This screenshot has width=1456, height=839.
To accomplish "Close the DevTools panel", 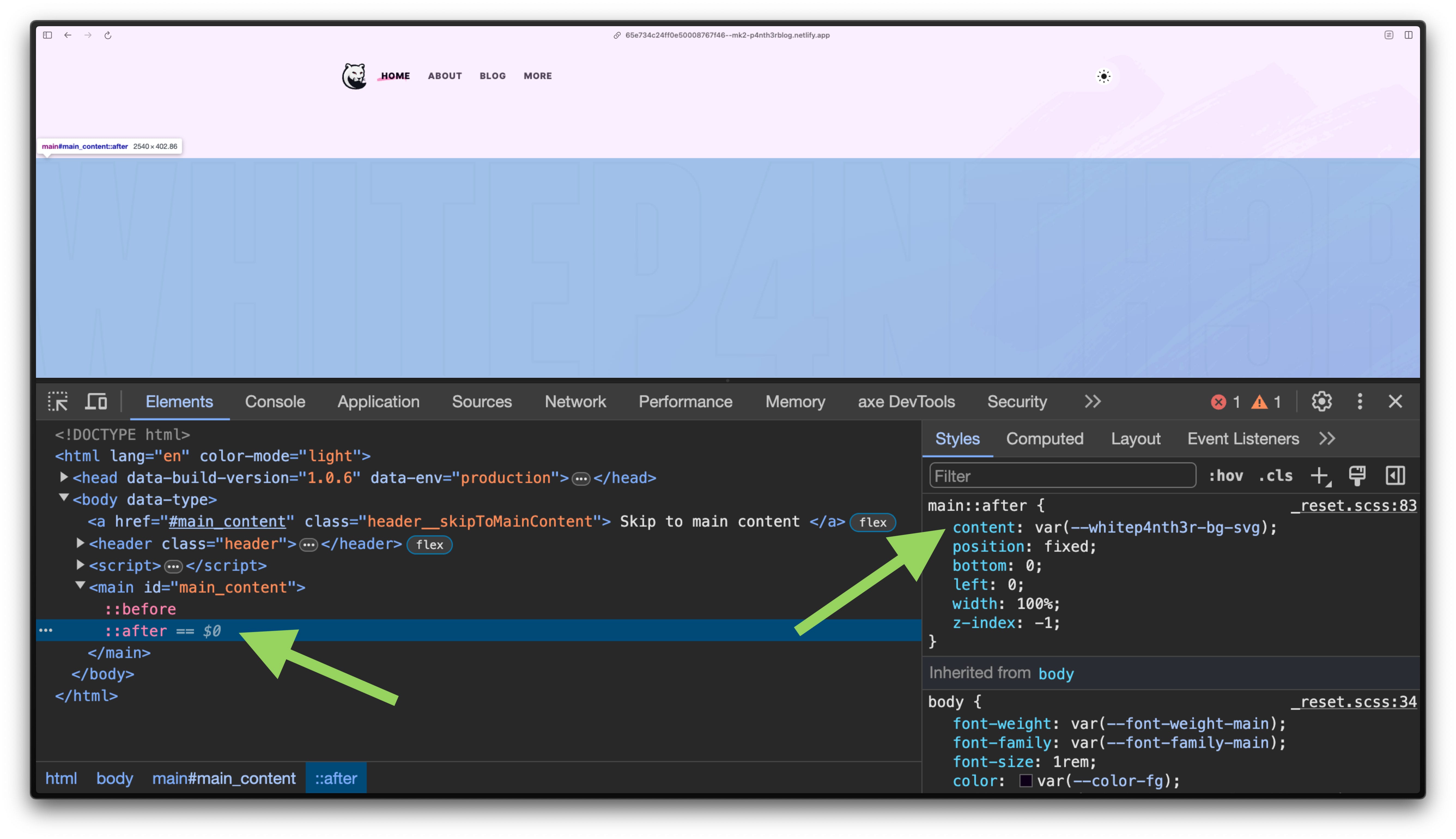I will pos(1395,401).
